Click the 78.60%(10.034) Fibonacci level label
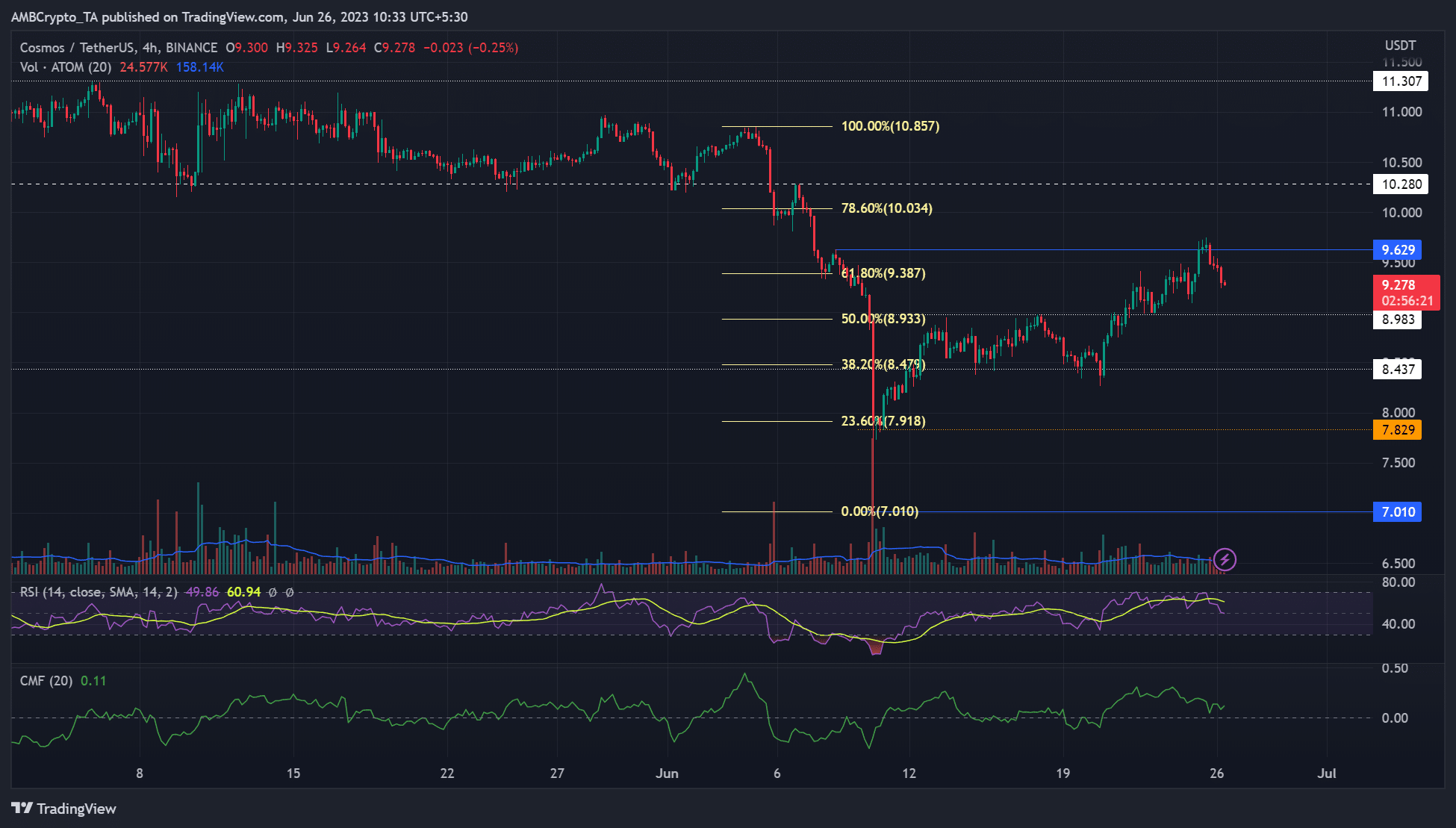The width and height of the screenshot is (1456, 828). click(886, 208)
